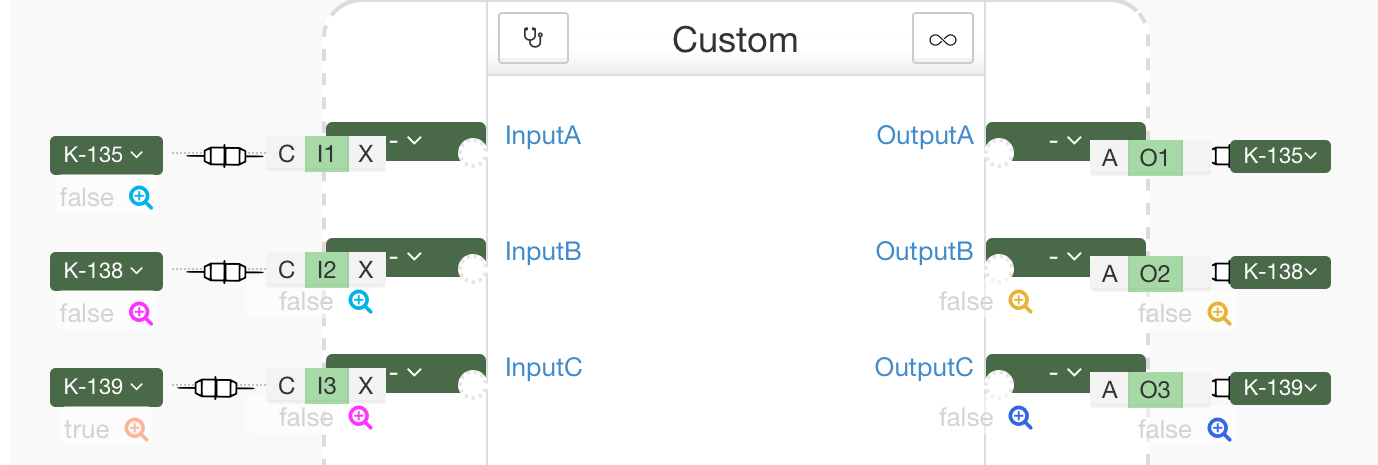Screen dimensions: 1378x465
Task: Toggle the X segment of I1
Action: [366, 154]
